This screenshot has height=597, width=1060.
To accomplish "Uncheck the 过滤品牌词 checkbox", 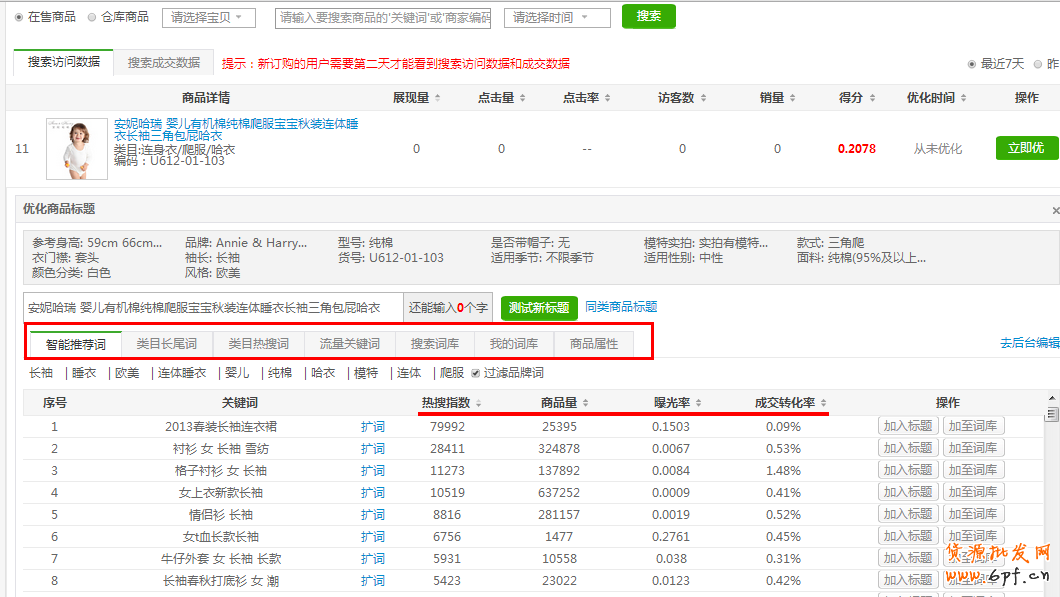I will (476, 373).
